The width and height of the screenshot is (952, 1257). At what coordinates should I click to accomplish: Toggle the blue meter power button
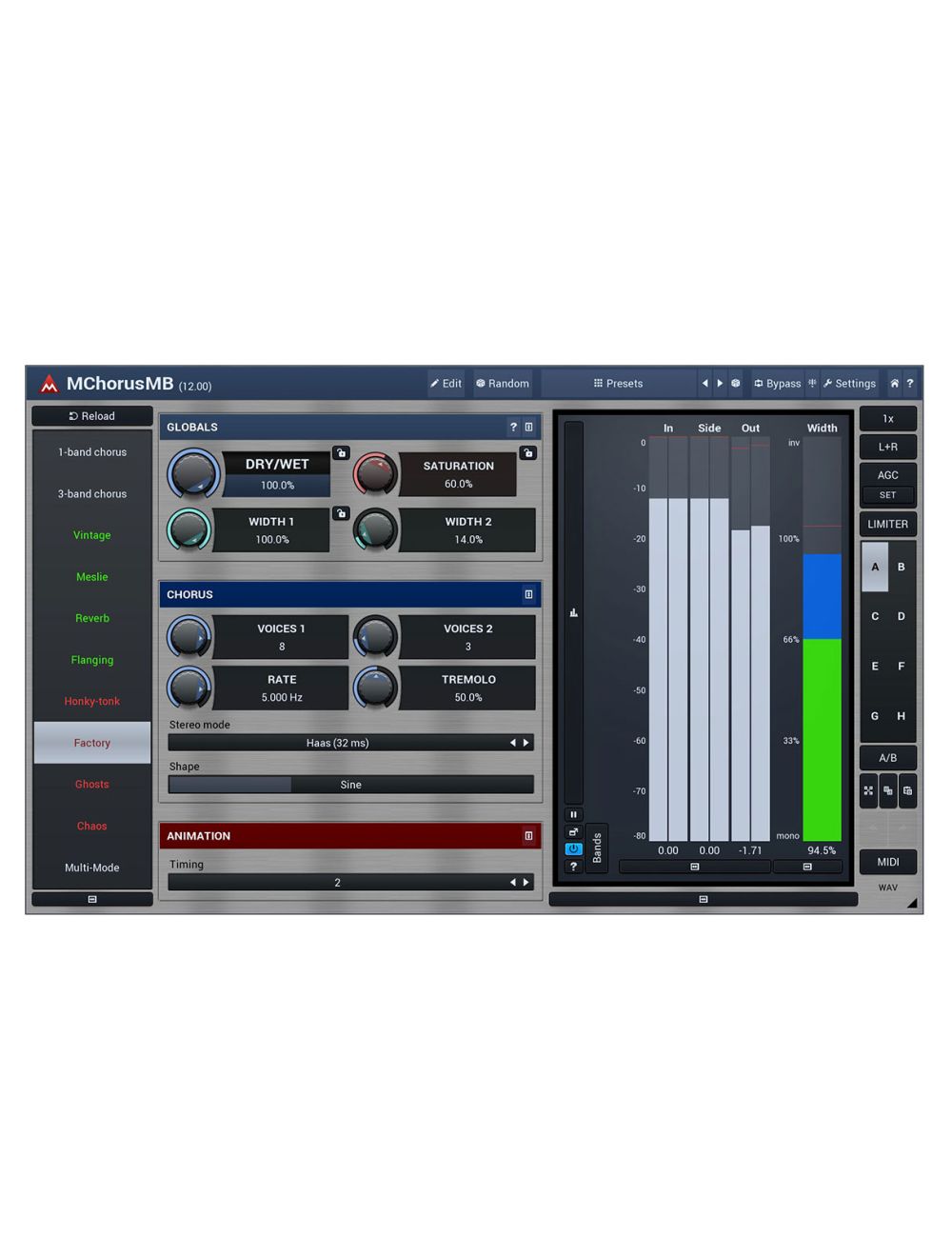(x=573, y=848)
